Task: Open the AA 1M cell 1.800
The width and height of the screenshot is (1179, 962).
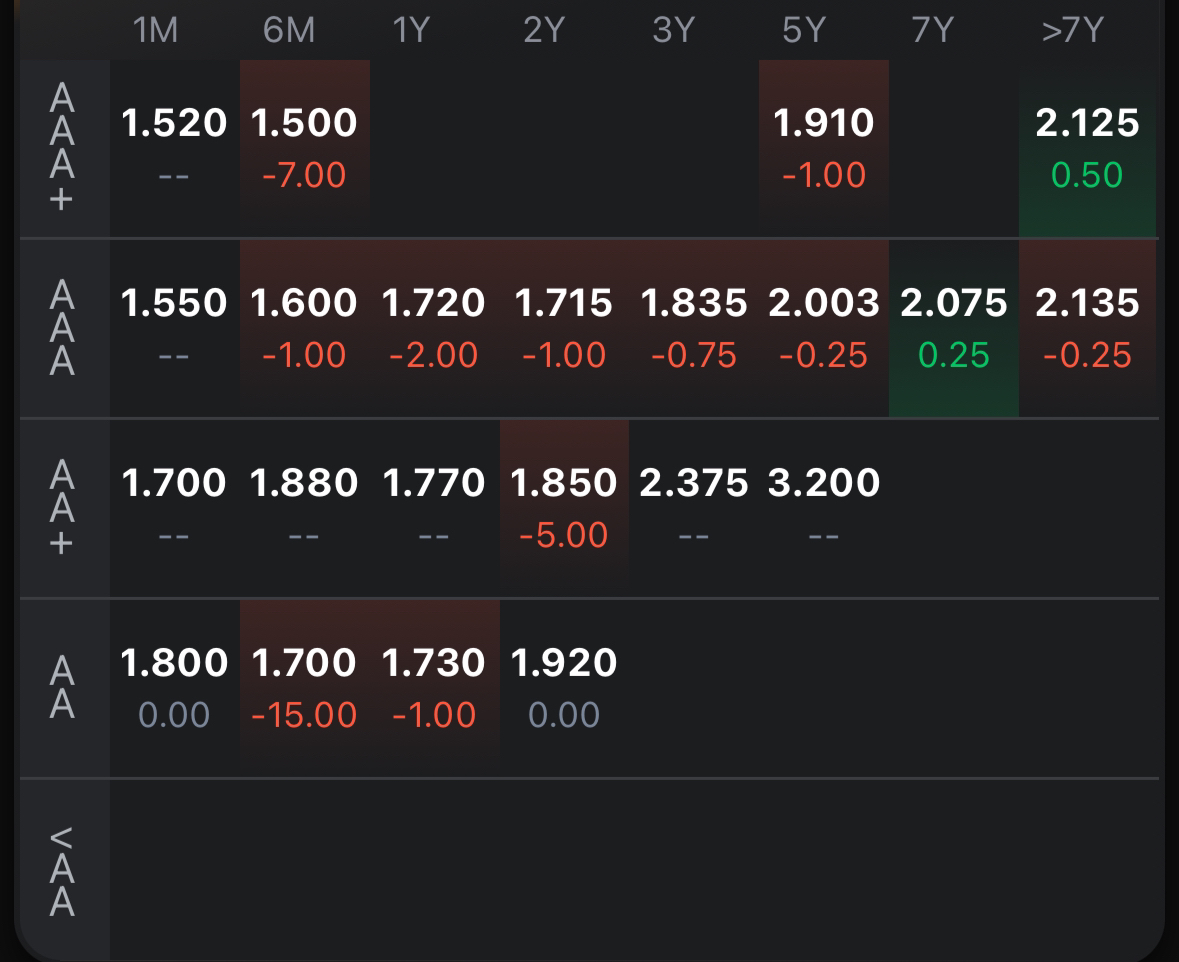Action: tap(174, 688)
